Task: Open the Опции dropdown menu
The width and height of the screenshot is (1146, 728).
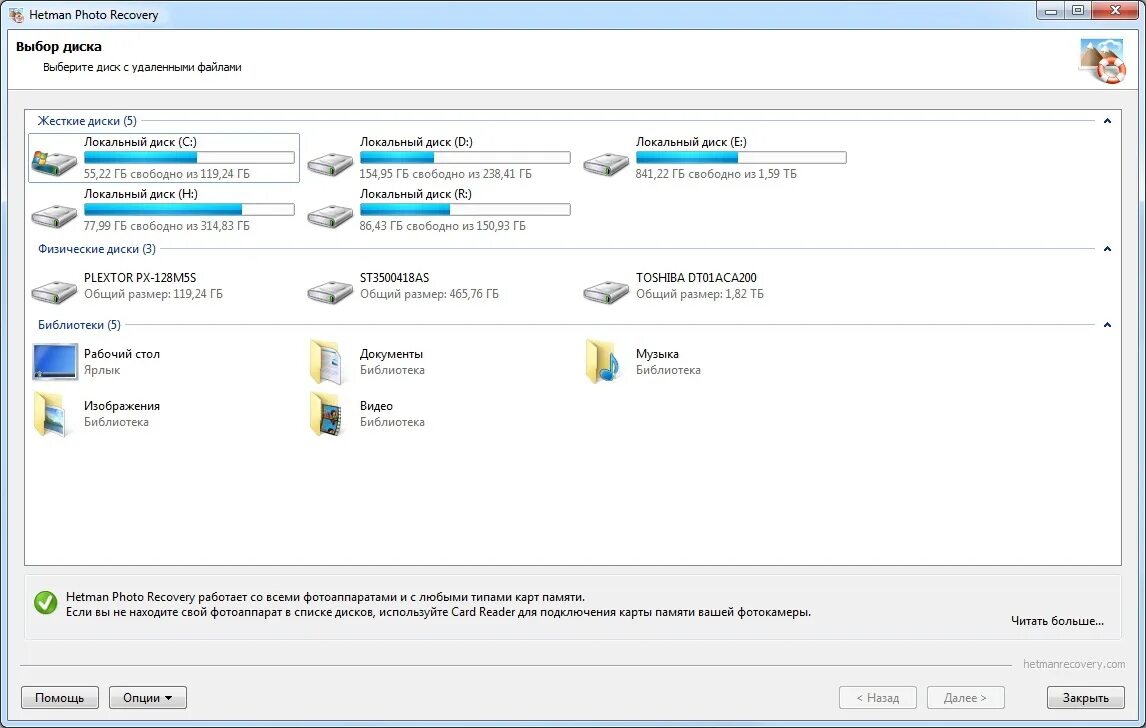Action: coord(148,697)
